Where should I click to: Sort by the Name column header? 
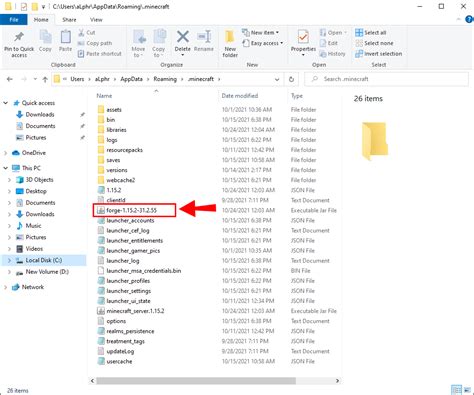click(x=104, y=96)
